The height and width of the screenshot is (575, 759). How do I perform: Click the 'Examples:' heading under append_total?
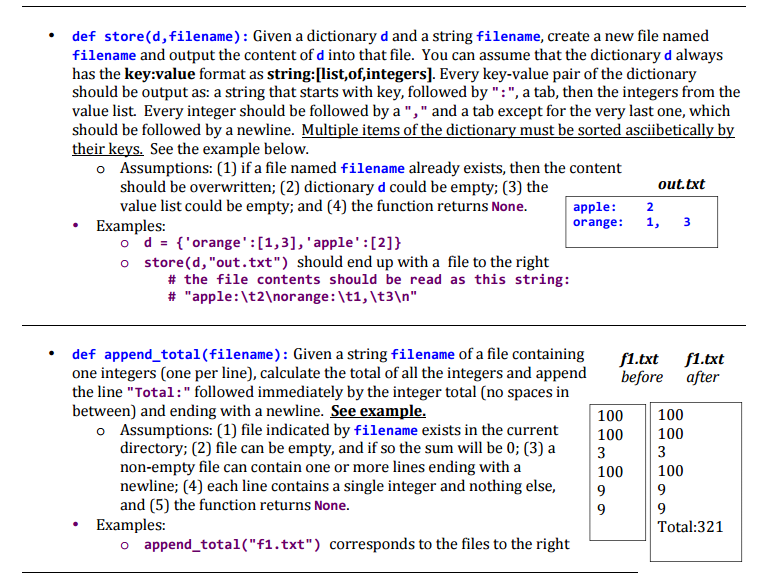click(131, 525)
